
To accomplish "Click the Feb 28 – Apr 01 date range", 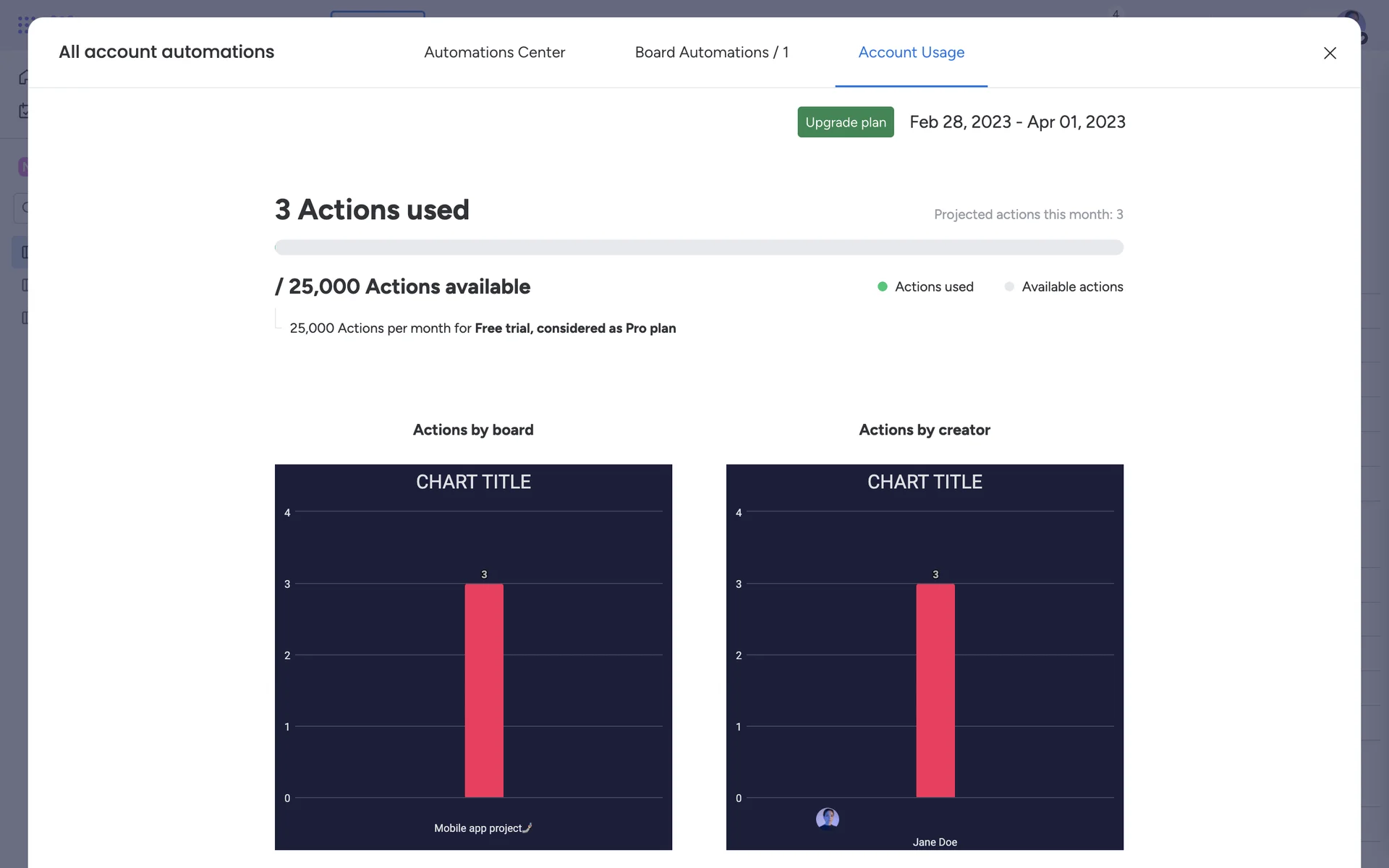I will (1016, 122).
